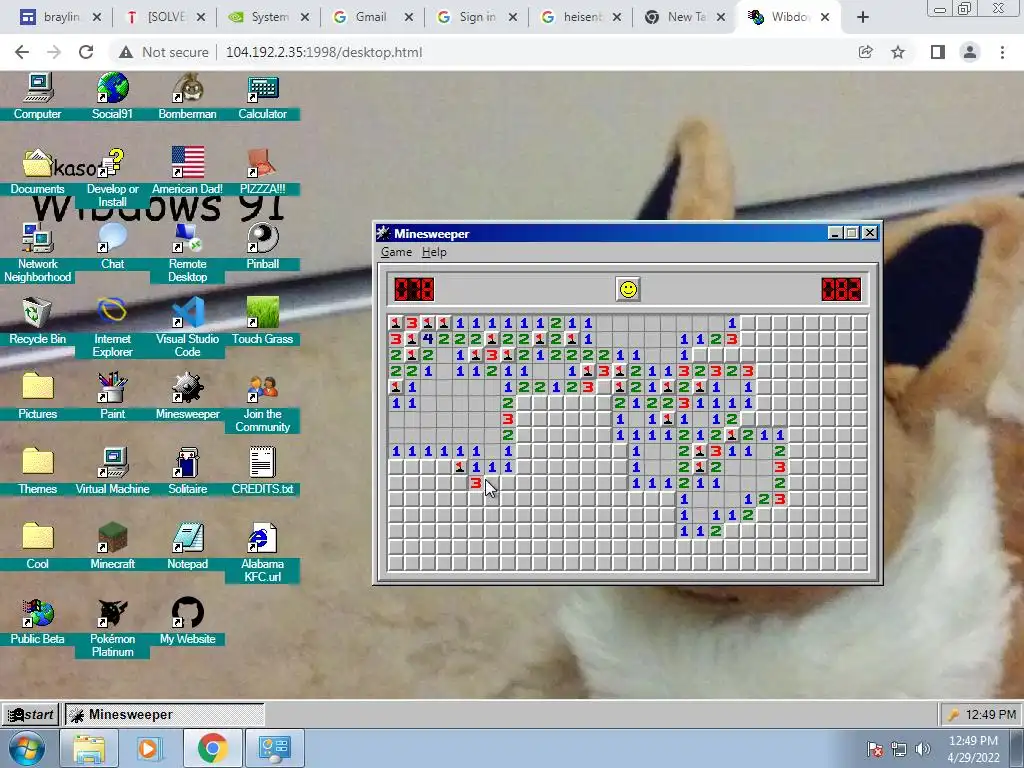Switch to the Sign in browser tab
Screen dimensions: 1024x768
click(477, 17)
